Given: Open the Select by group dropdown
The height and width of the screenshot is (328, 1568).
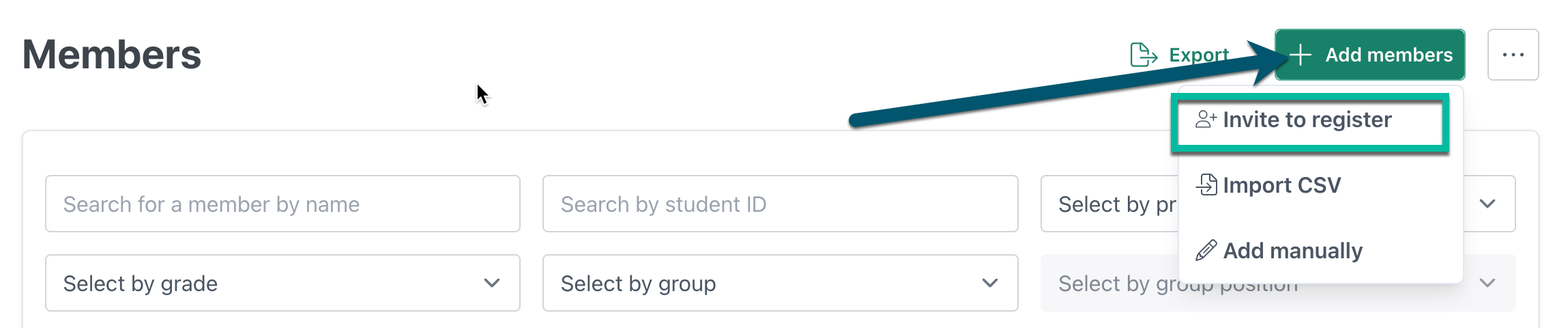Looking at the screenshot, I should tap(780, 283).
